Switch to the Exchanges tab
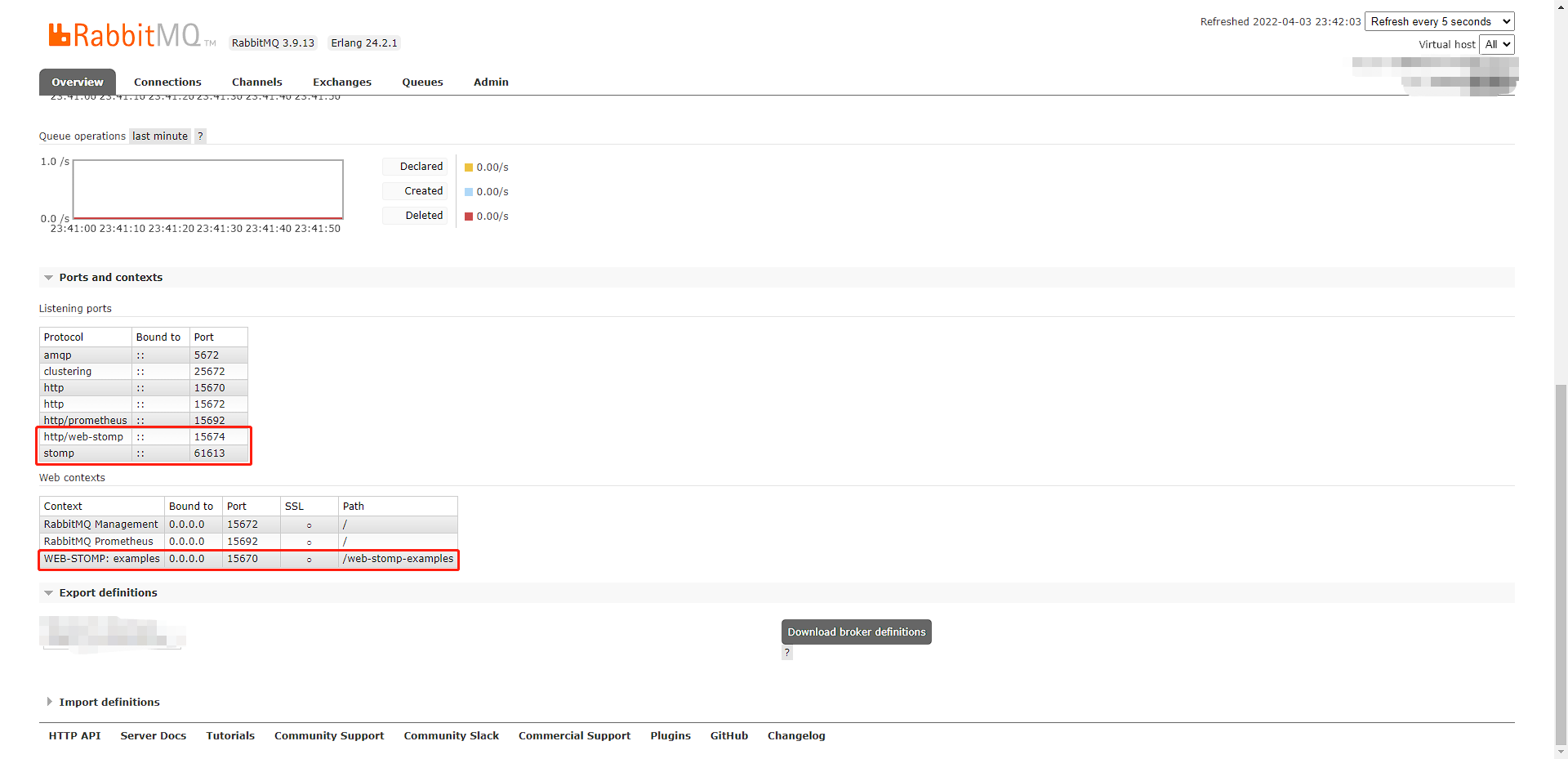This screenshot has width=1568, height=759. pos(342,82)
